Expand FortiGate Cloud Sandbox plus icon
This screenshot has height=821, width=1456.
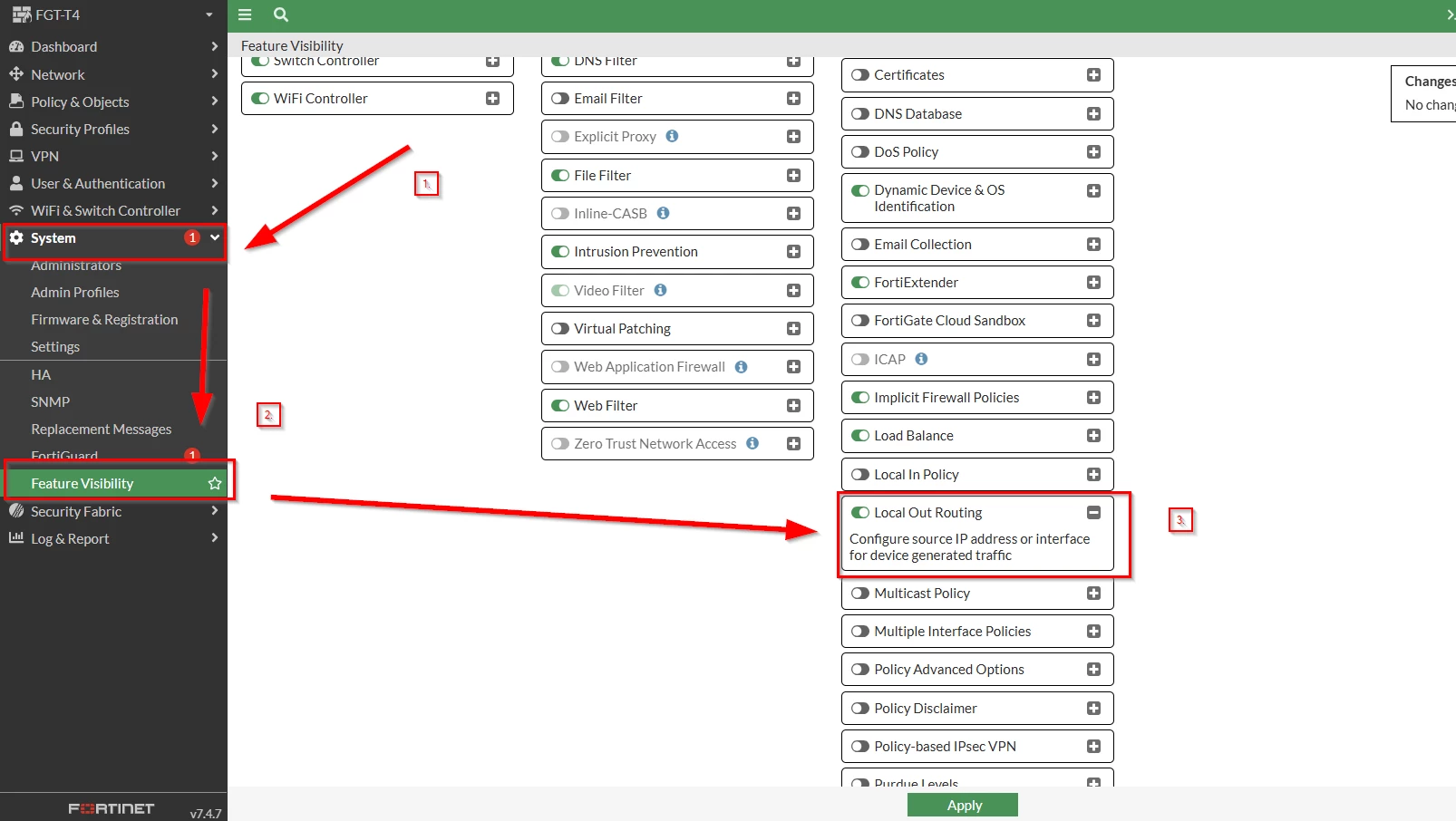tap(1093, 321)
